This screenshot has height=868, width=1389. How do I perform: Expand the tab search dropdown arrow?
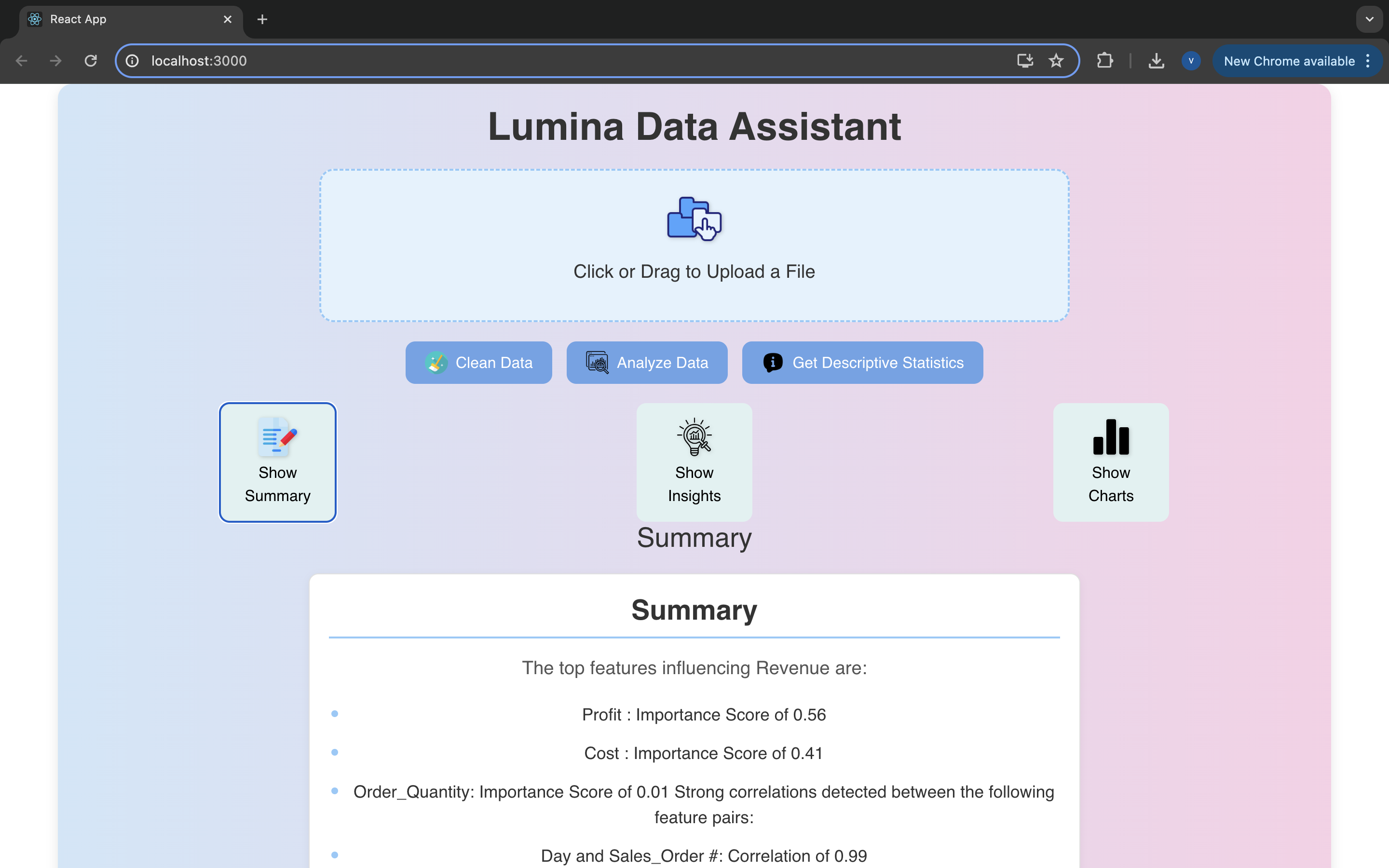click(1370, 19)
